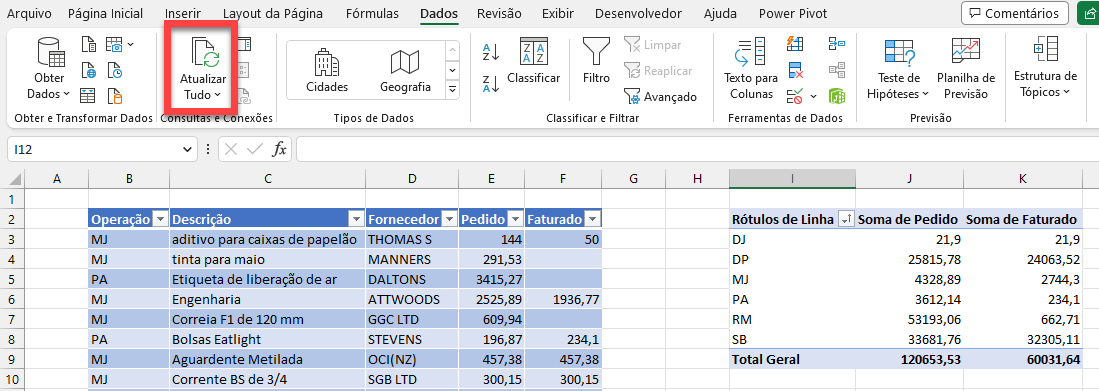Open the Name Box dropdown
This screenshot has width=1099, height=391.
187,149
